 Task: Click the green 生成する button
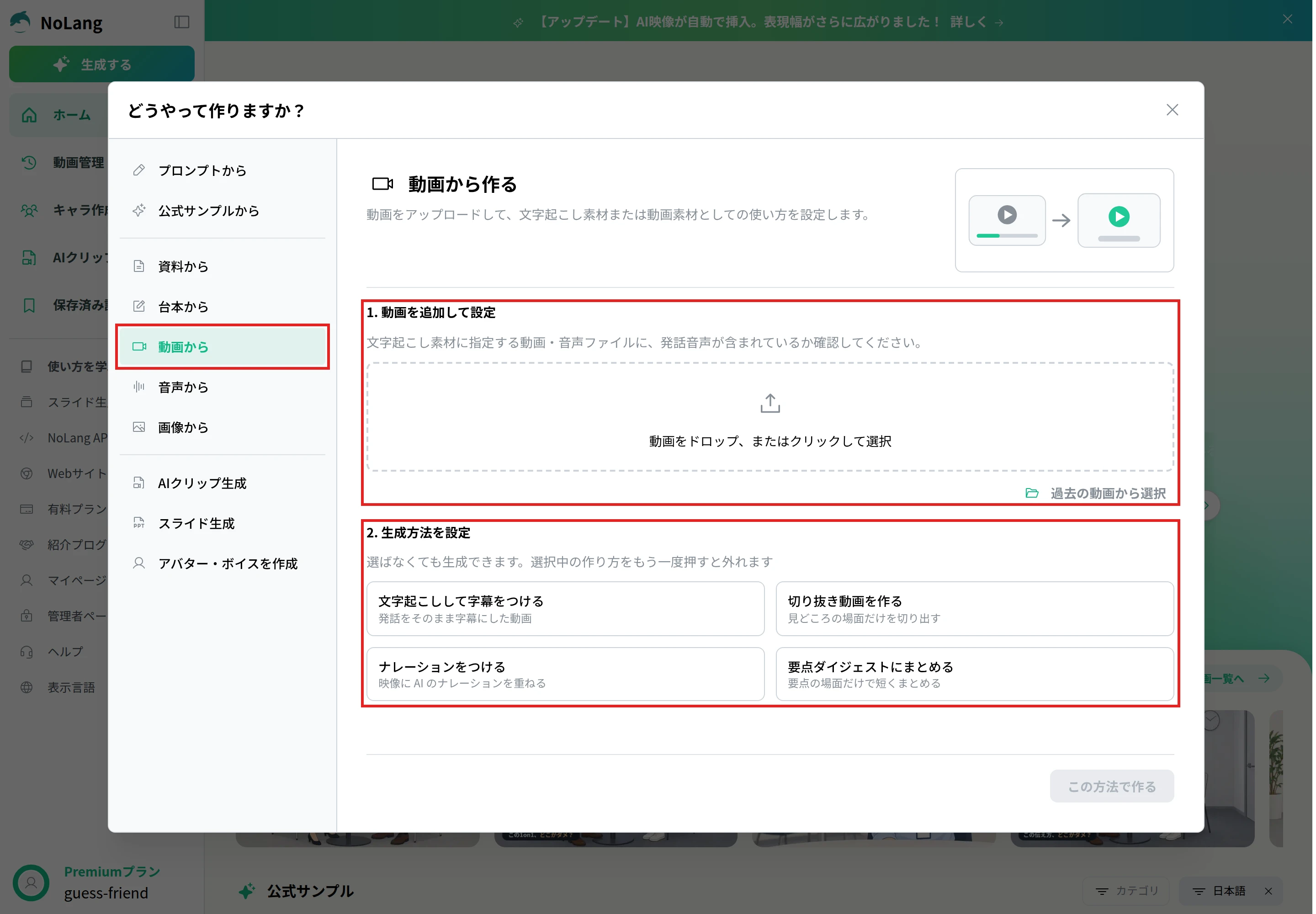[101, 64]
